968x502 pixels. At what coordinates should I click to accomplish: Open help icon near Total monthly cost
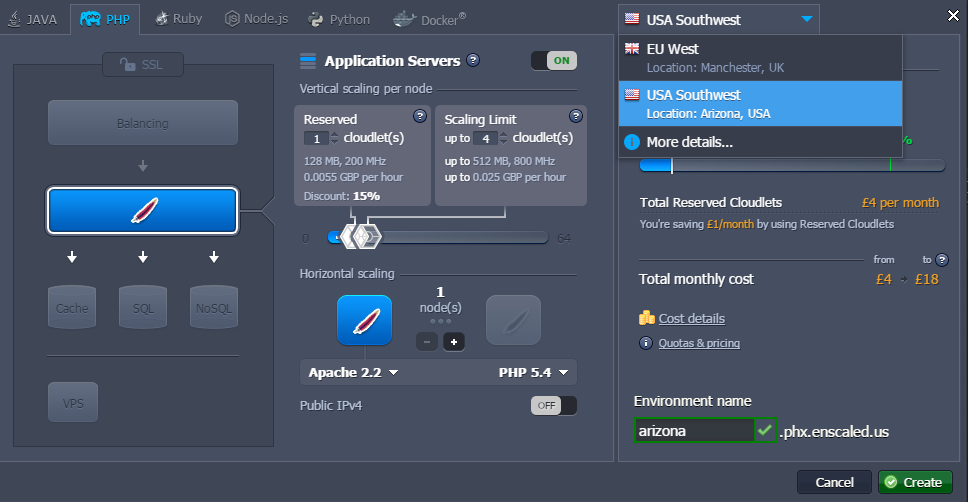point(942,260)
